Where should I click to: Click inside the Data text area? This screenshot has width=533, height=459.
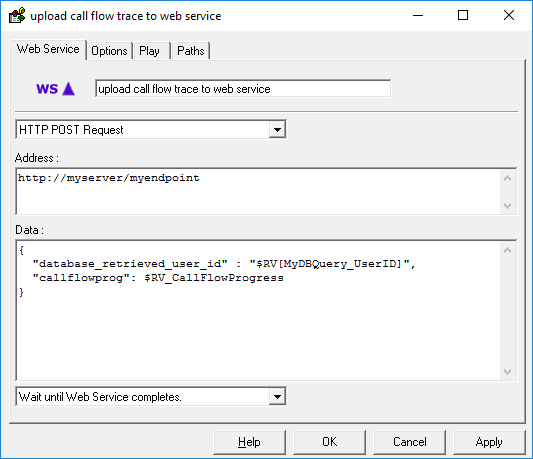[x=258, y=310]
